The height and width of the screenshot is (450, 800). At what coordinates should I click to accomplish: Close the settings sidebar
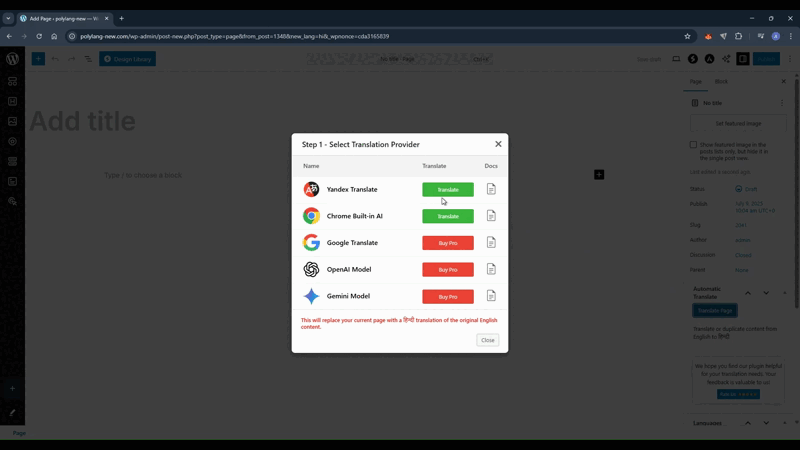(784, 82)
